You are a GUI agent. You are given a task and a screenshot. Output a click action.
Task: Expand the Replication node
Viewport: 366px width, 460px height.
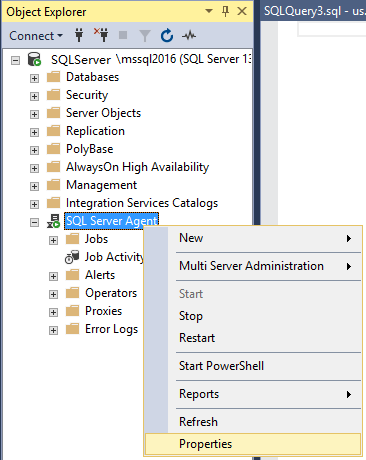click(x=34, y=132)
